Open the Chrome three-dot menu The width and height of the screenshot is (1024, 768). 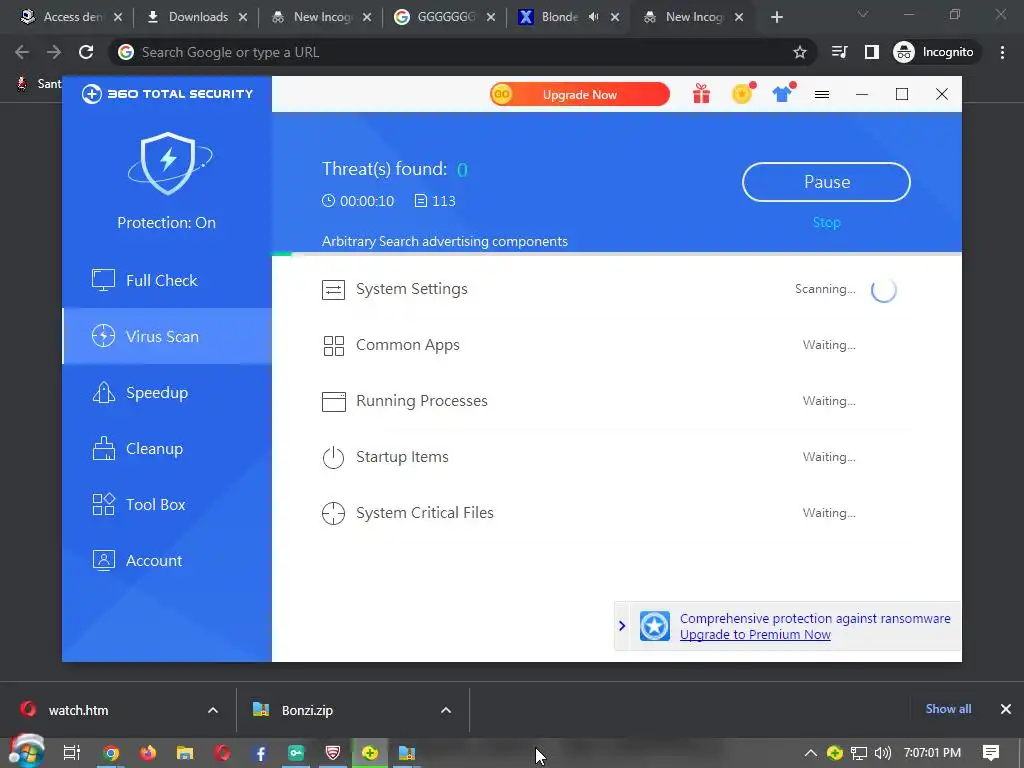point(1002,52)
